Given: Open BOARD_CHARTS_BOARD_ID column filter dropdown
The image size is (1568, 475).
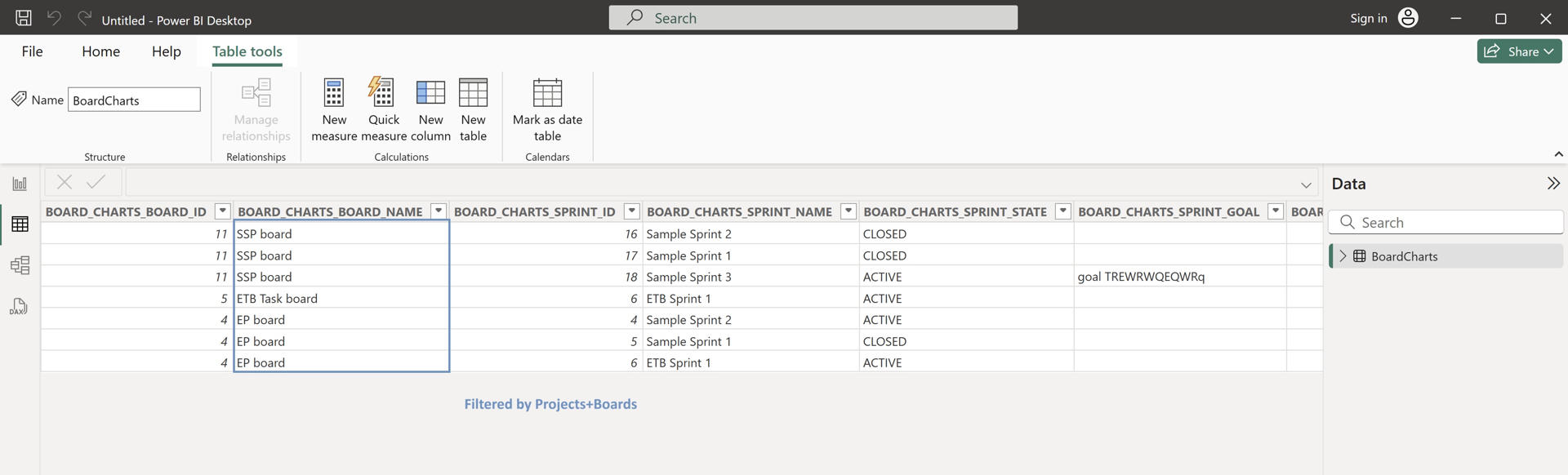Looking at the screenshot, I should point(222,211).
